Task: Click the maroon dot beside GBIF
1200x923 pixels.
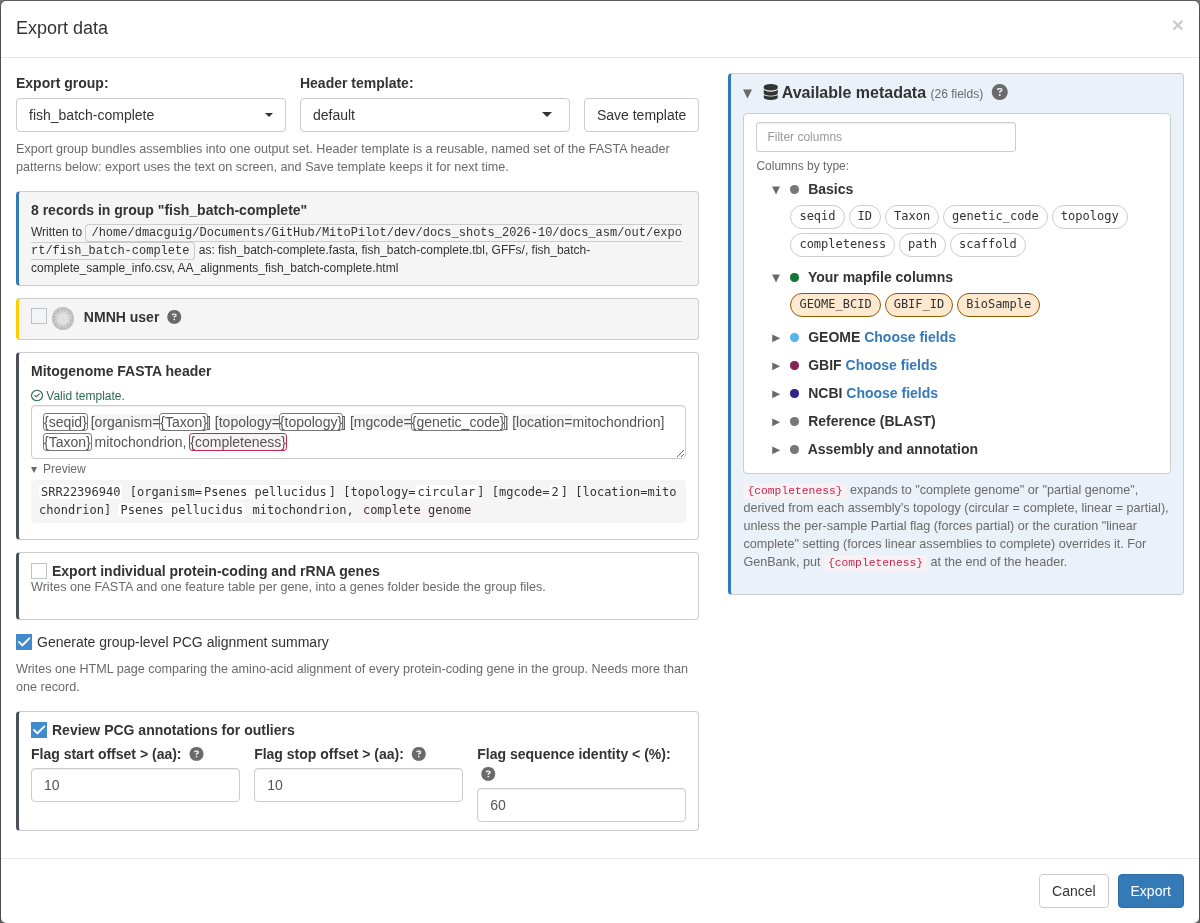Action: click(x=795, y=366)
